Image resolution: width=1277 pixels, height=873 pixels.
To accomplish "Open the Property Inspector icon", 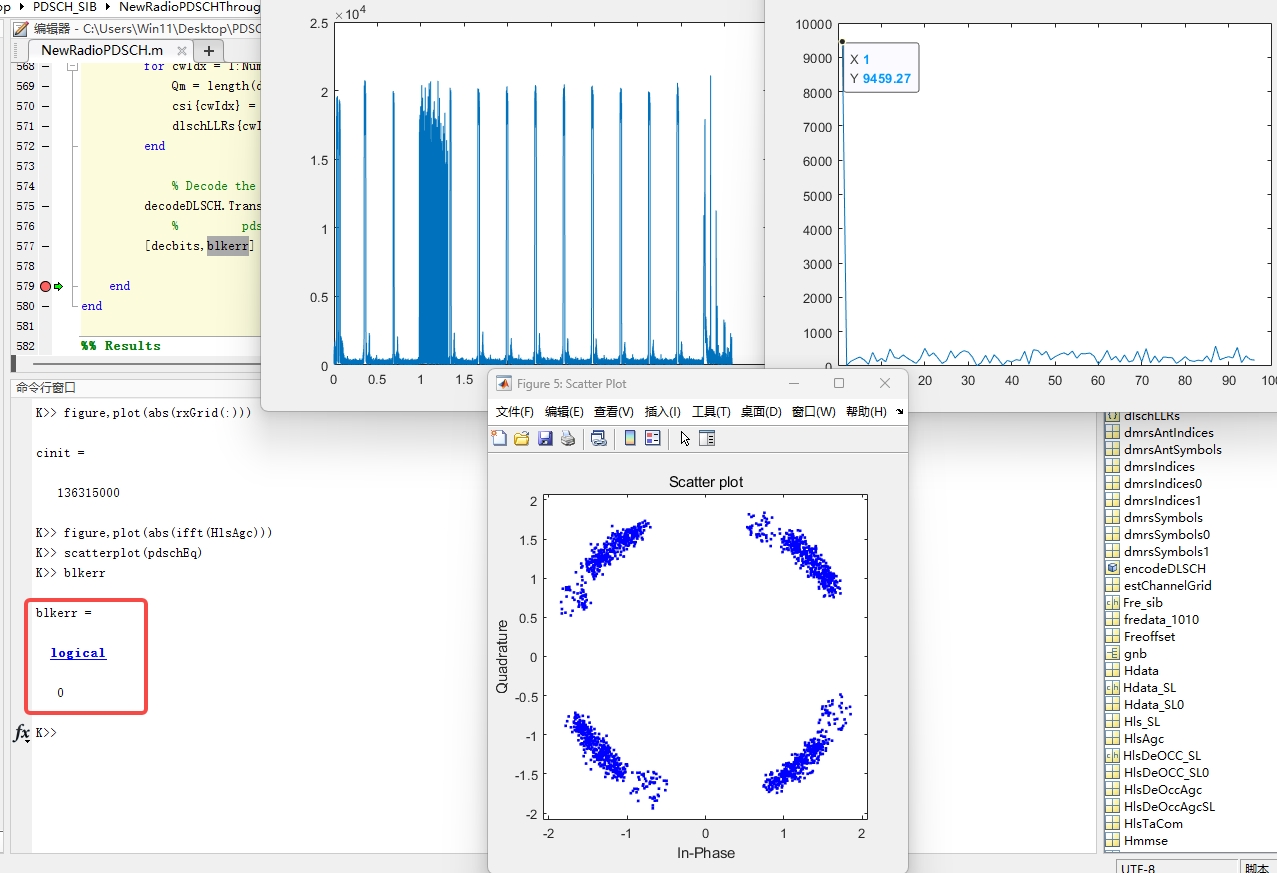I will [707, 438].
